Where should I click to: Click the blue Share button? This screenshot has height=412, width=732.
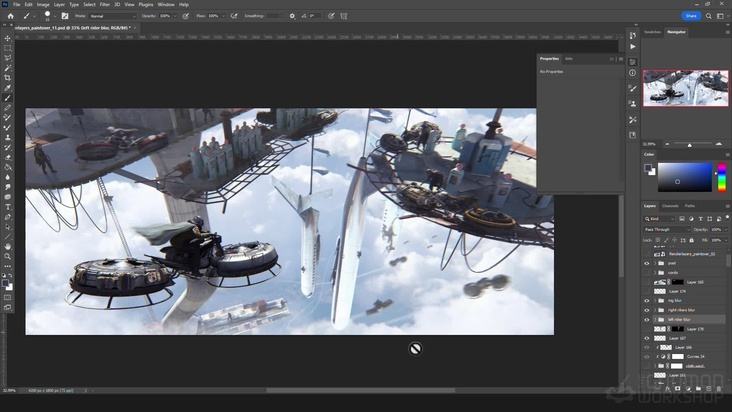tap(691, 16)
